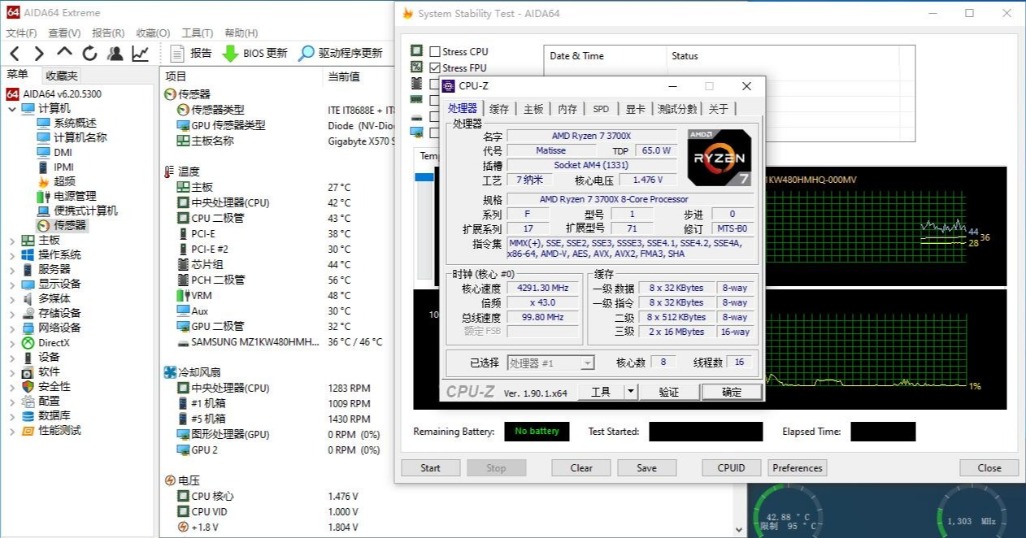Click the up arrow in AIDA64 toolbar
Image resolution: width=1026 pixels, height=538 pixels.
(64, 52)
